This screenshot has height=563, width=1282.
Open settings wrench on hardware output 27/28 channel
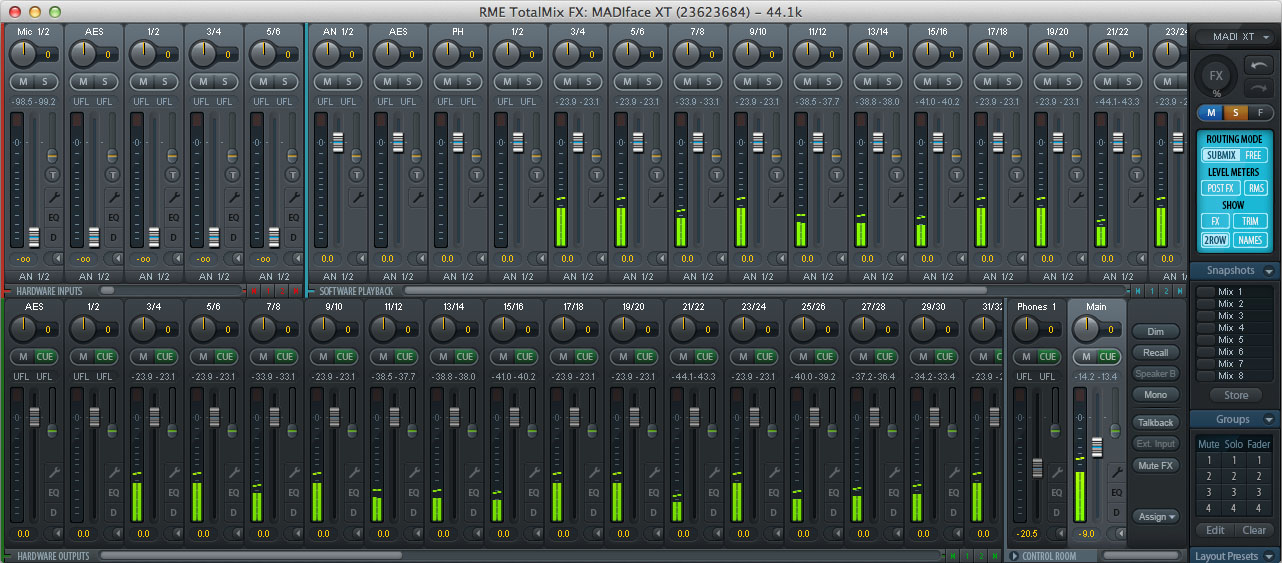coord(893,472)
